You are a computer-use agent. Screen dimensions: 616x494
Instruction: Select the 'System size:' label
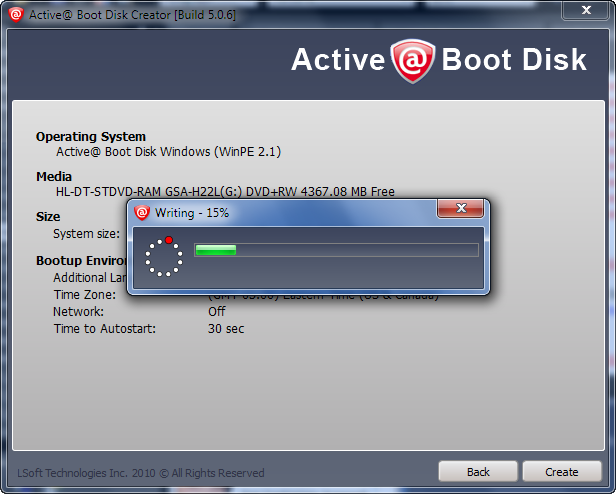(86, 233)
